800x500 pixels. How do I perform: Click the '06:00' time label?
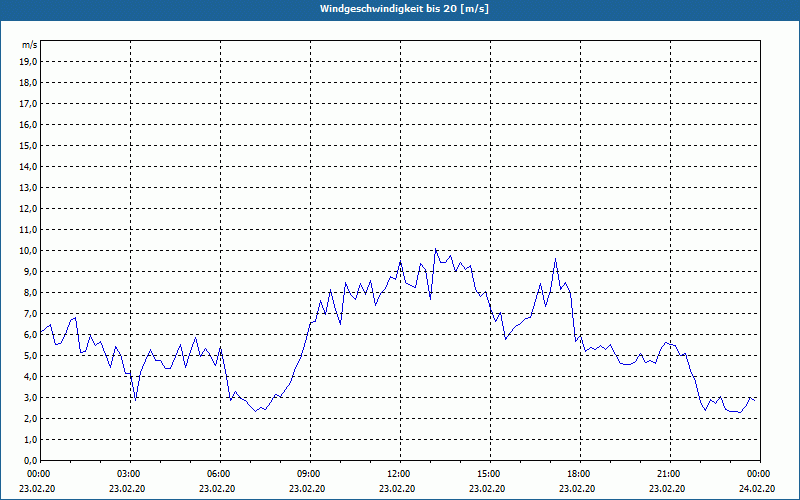(220, 474)
